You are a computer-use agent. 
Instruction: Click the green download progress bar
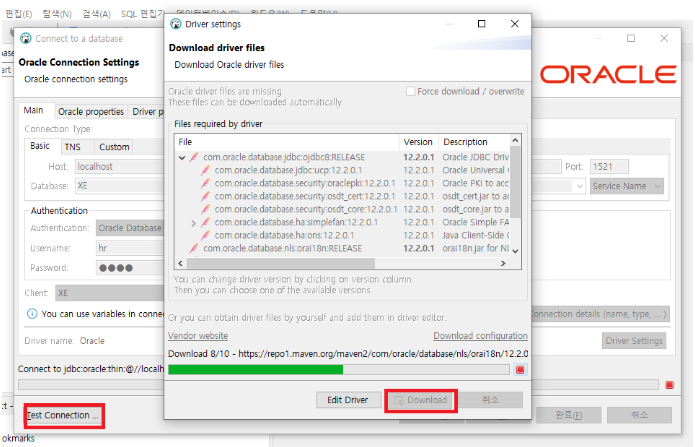point(339,369)
